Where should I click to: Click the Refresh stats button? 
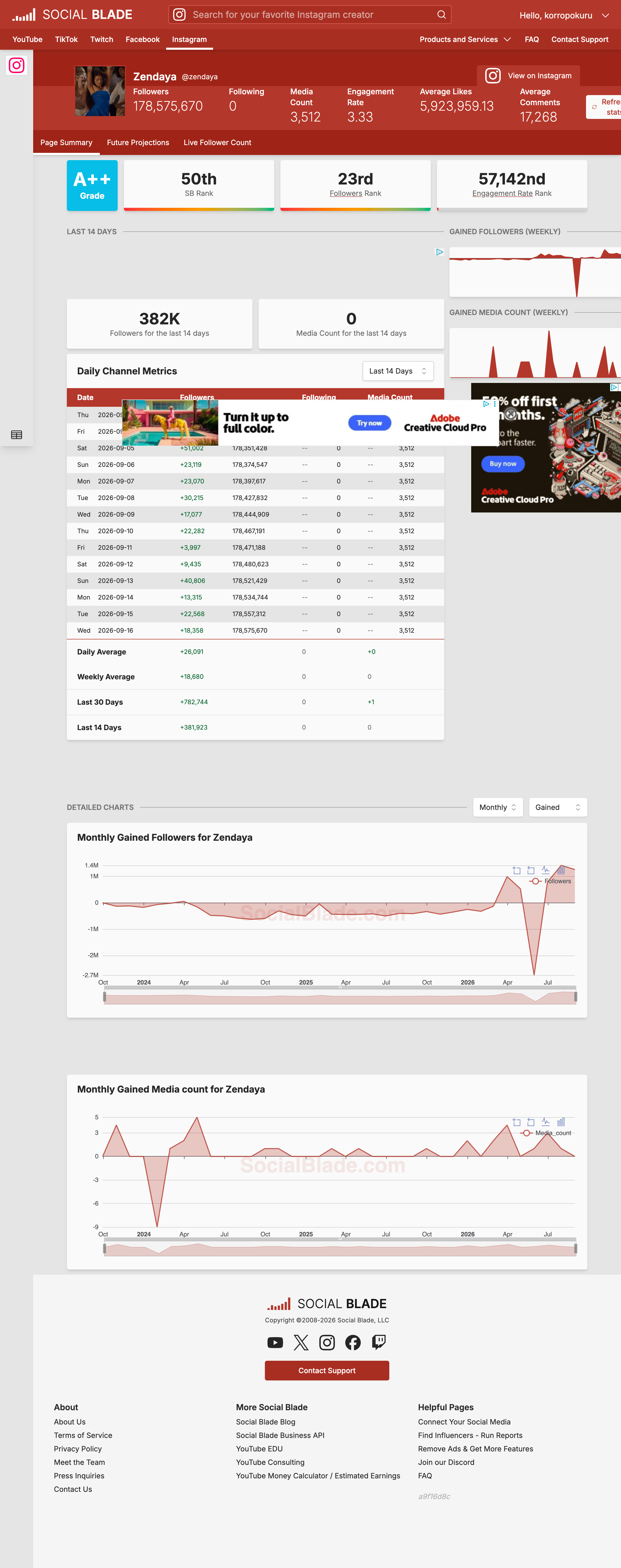[x=604, y=107]
